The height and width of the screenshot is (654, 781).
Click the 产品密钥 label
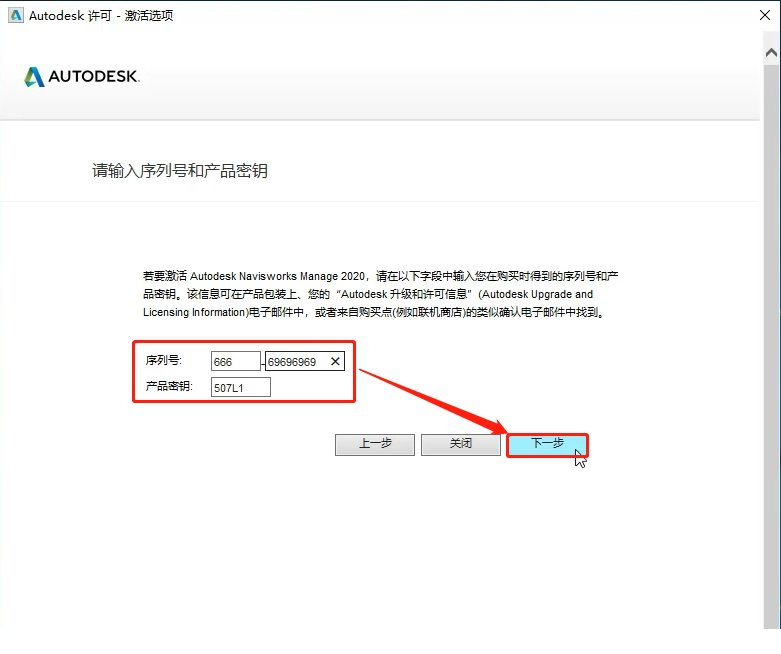pos(169,386)
